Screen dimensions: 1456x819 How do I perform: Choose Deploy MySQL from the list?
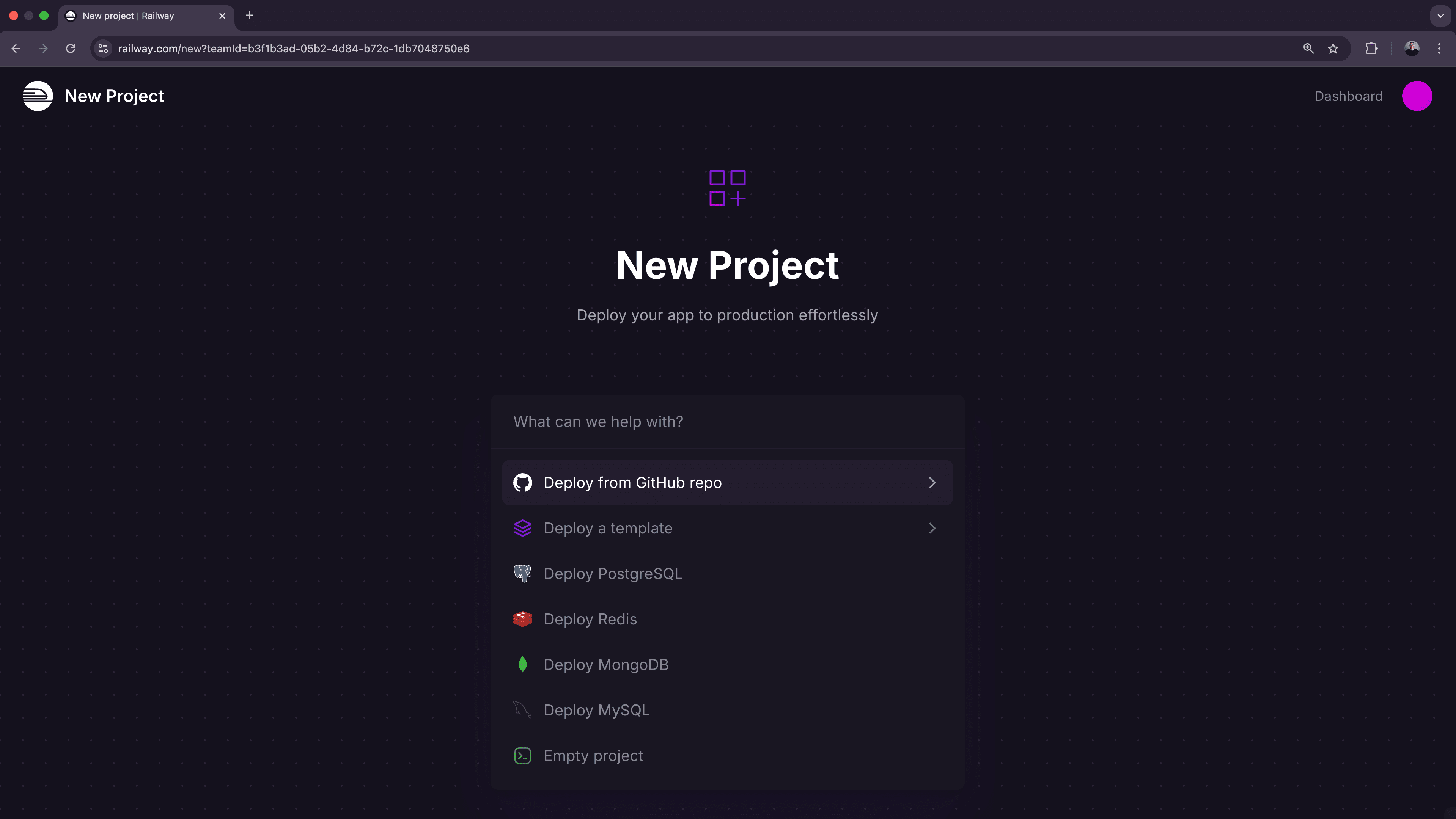click(596, 710)
